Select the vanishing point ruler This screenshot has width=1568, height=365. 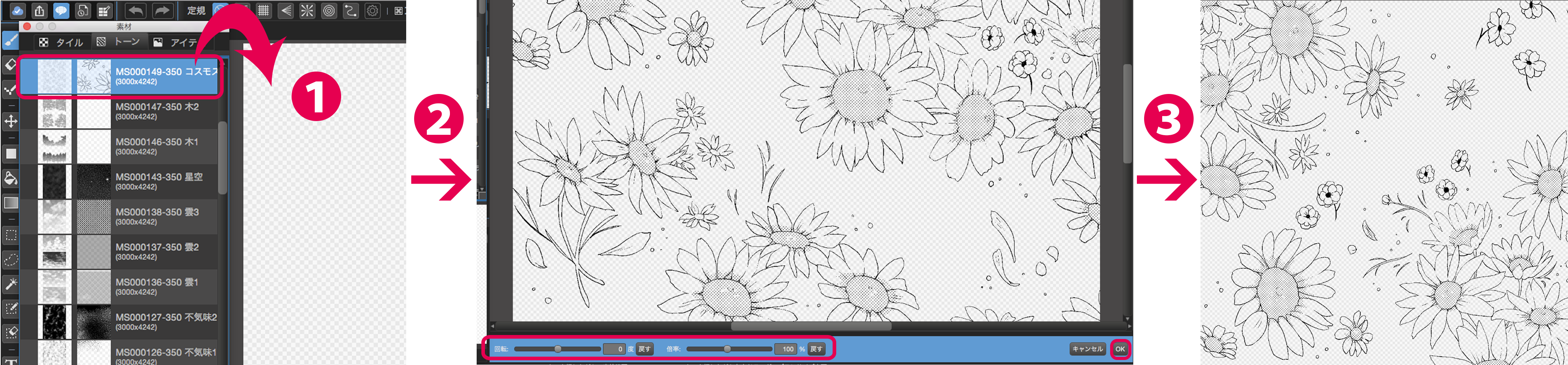tap(285, 10)
